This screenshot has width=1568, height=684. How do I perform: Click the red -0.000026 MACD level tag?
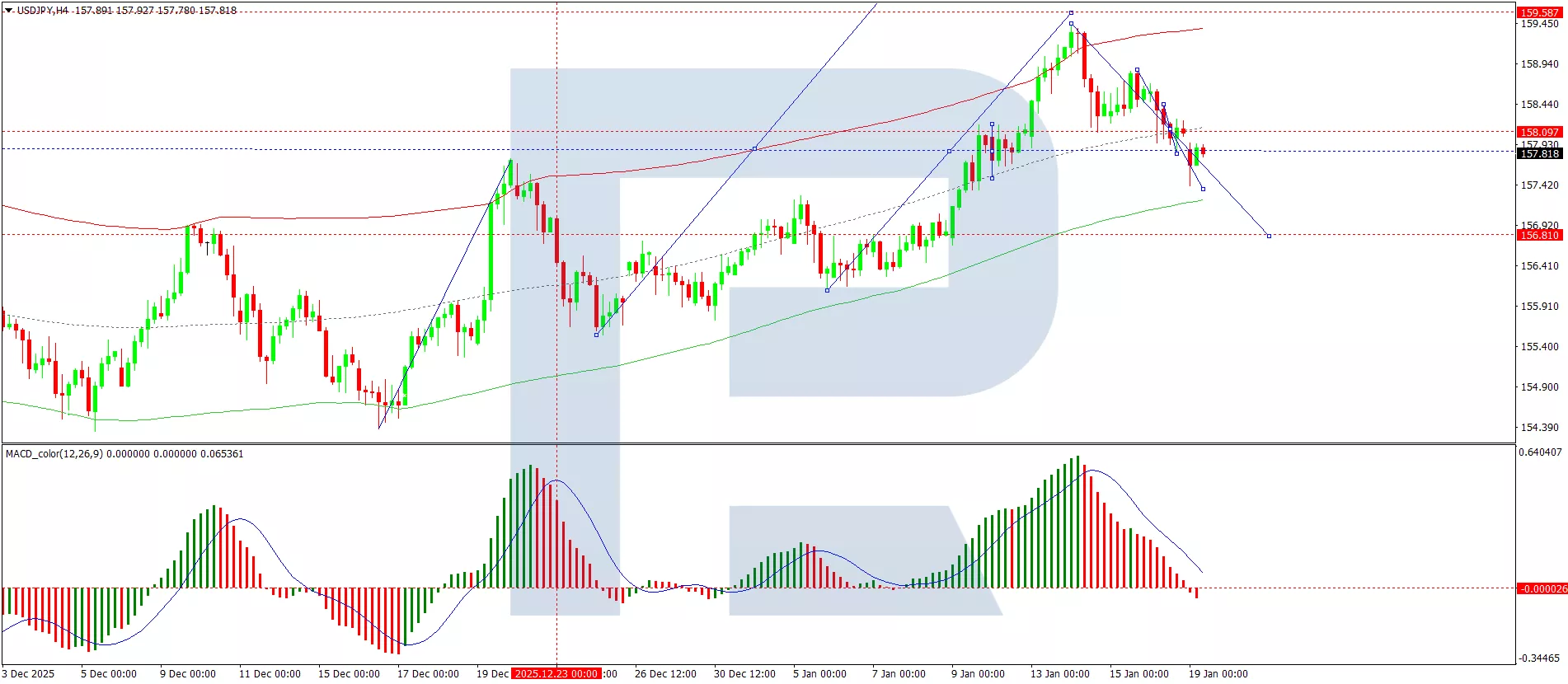[1542, 588]
